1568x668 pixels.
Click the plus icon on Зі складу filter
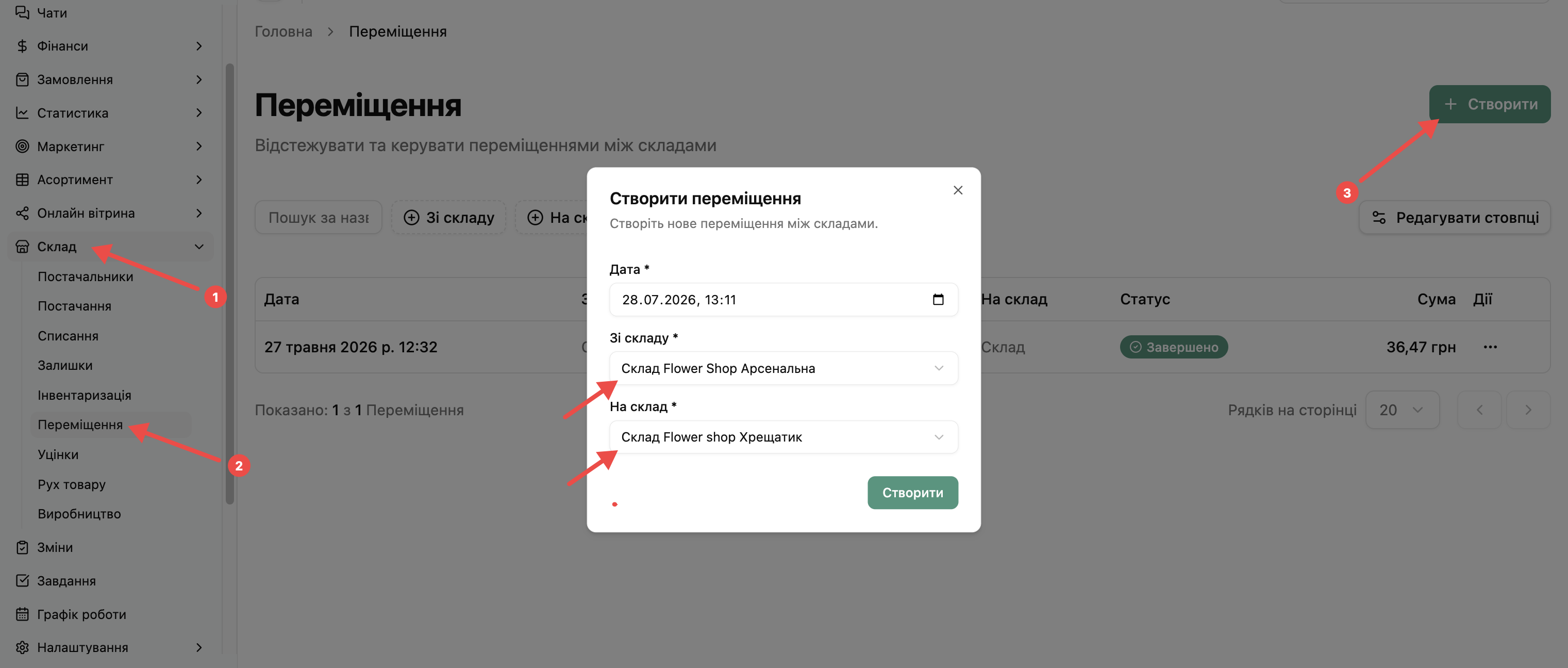pos(411,217)
